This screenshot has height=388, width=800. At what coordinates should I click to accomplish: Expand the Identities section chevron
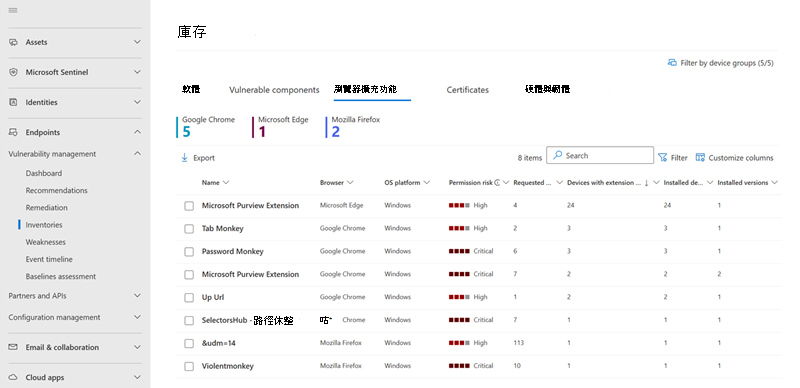pos(137,102)
